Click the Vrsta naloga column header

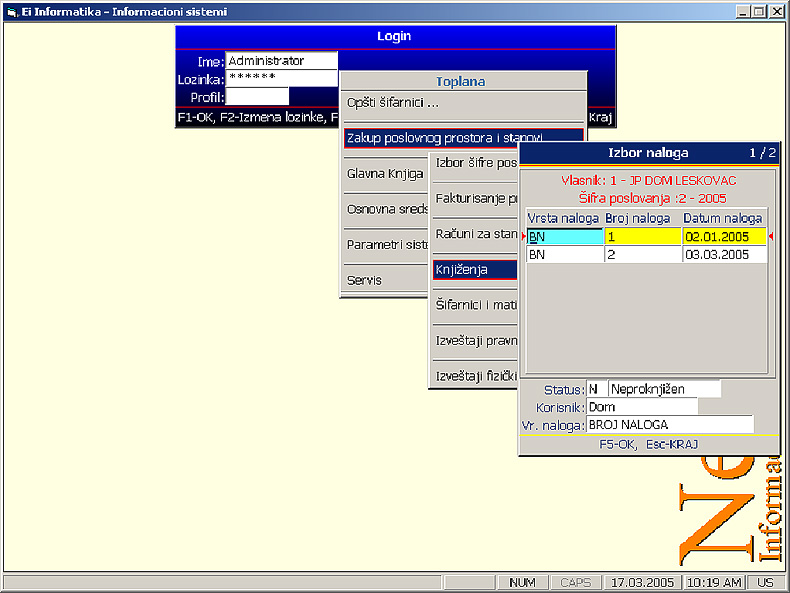pyautogui.click(x=564, y=218)
